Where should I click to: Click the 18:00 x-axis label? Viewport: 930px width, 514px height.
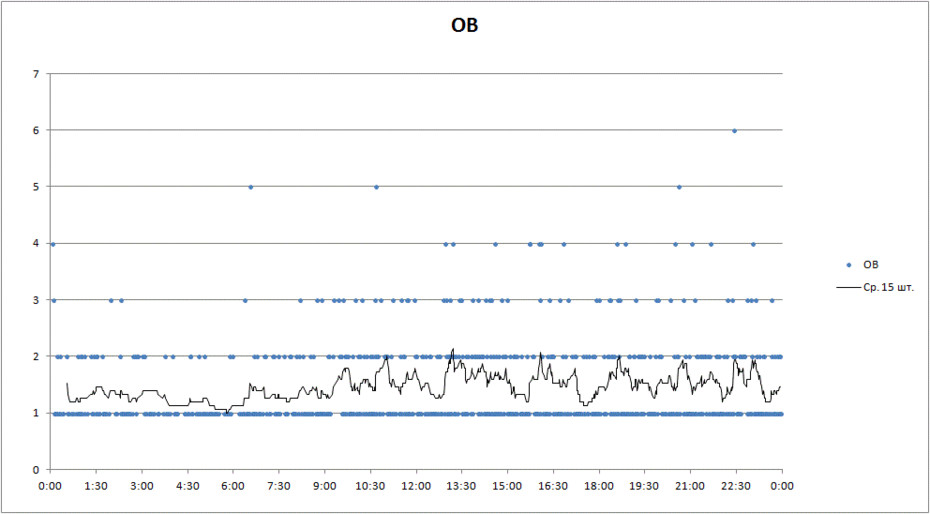click(x=599, y=486)
